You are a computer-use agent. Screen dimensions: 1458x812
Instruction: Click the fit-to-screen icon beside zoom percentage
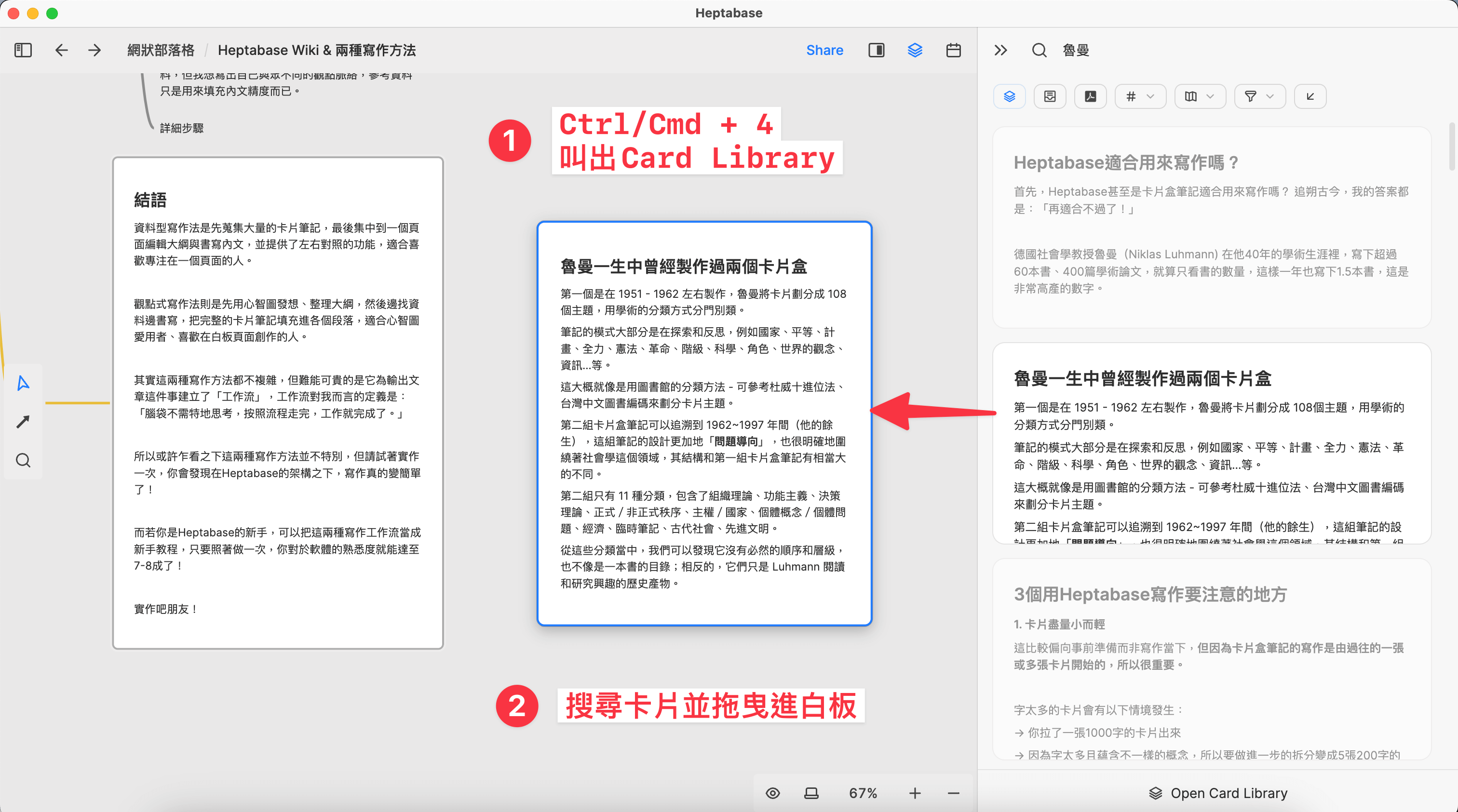[811, 793]
